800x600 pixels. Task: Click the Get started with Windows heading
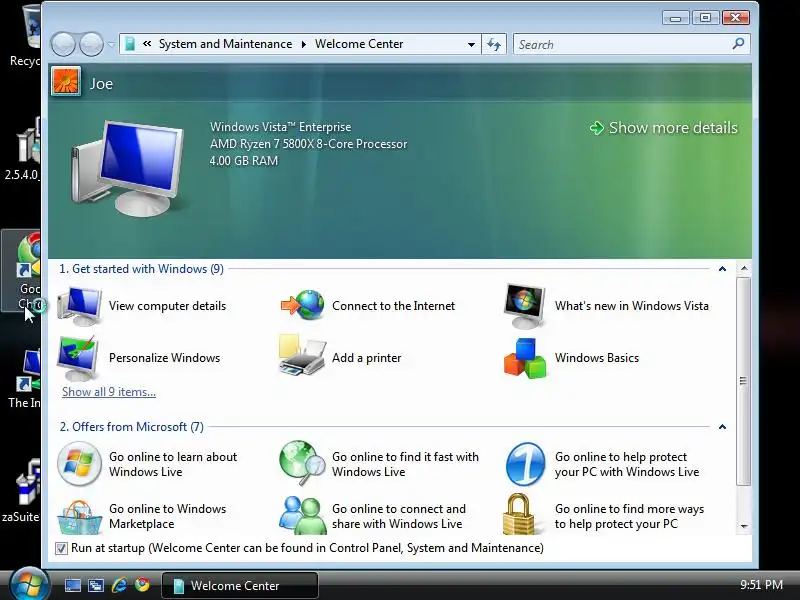[141, 269]
